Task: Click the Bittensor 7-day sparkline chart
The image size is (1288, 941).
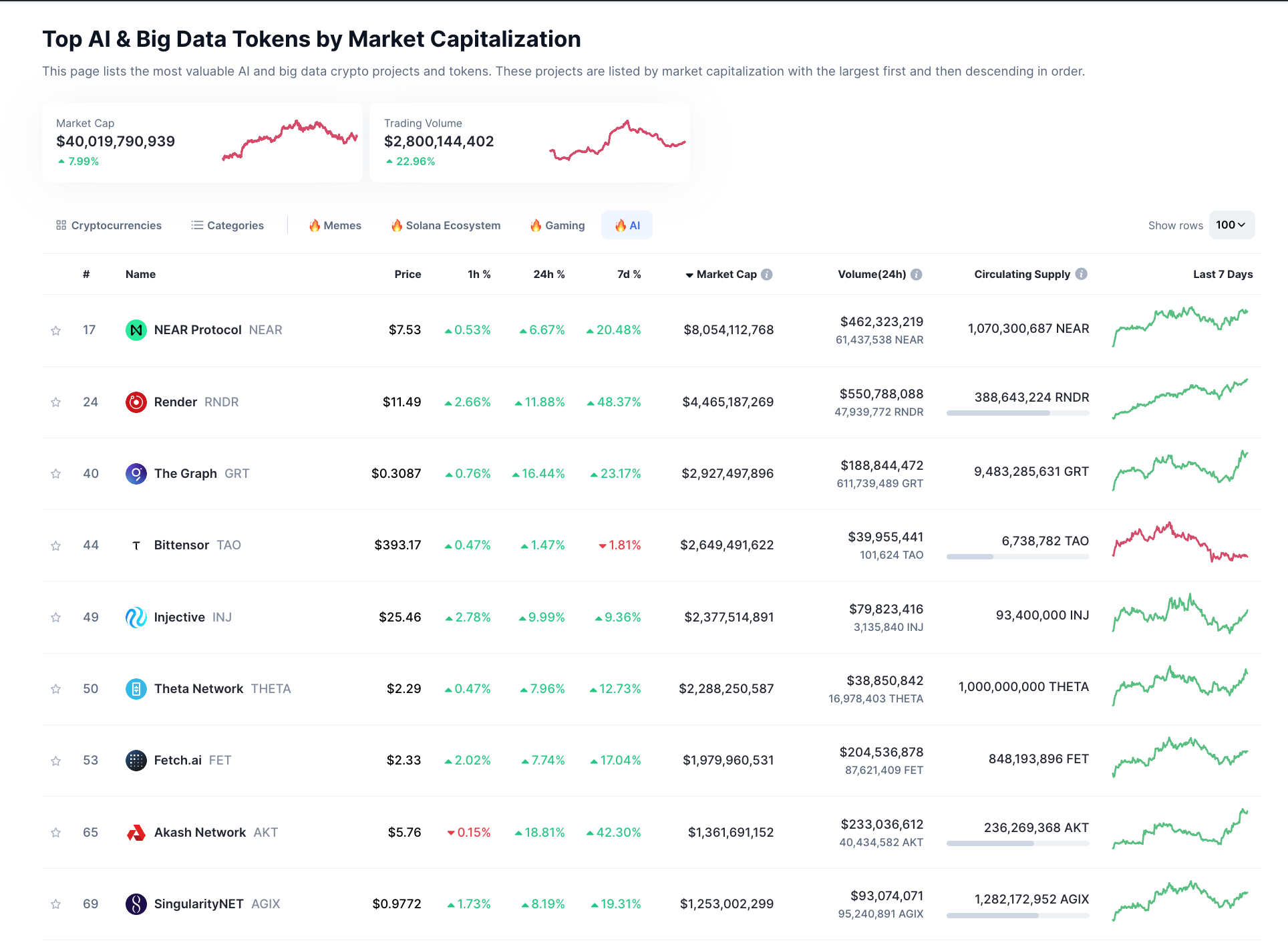Action: (x=1180, y=542)
